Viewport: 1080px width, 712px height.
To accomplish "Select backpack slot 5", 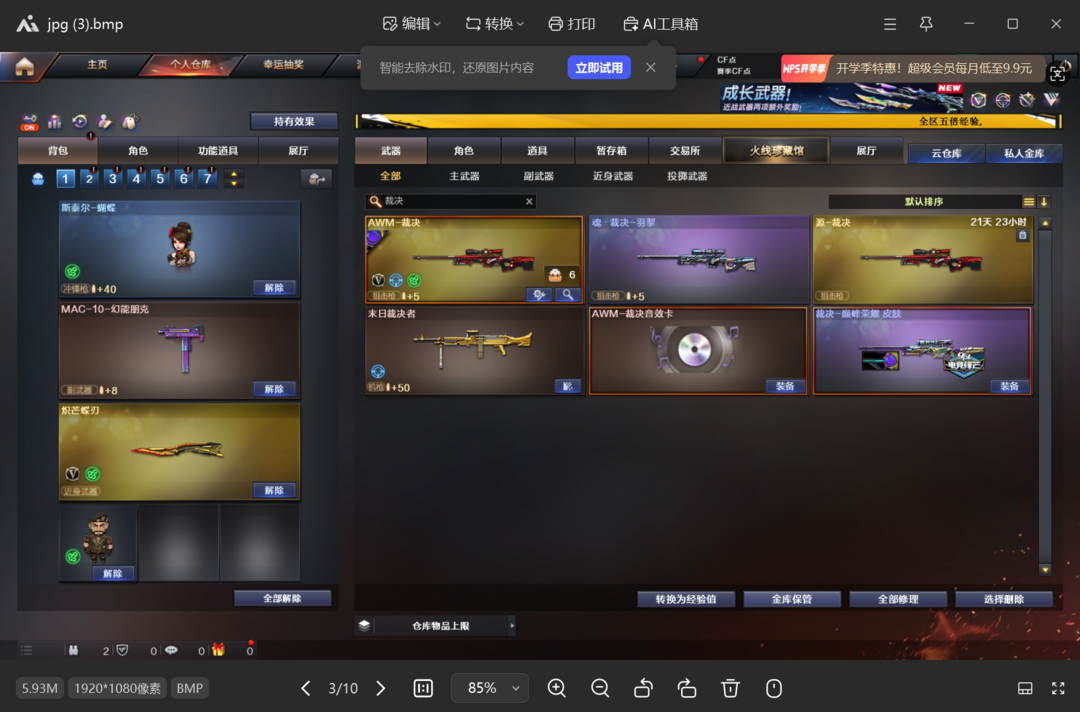I will (x=160, y=178).
